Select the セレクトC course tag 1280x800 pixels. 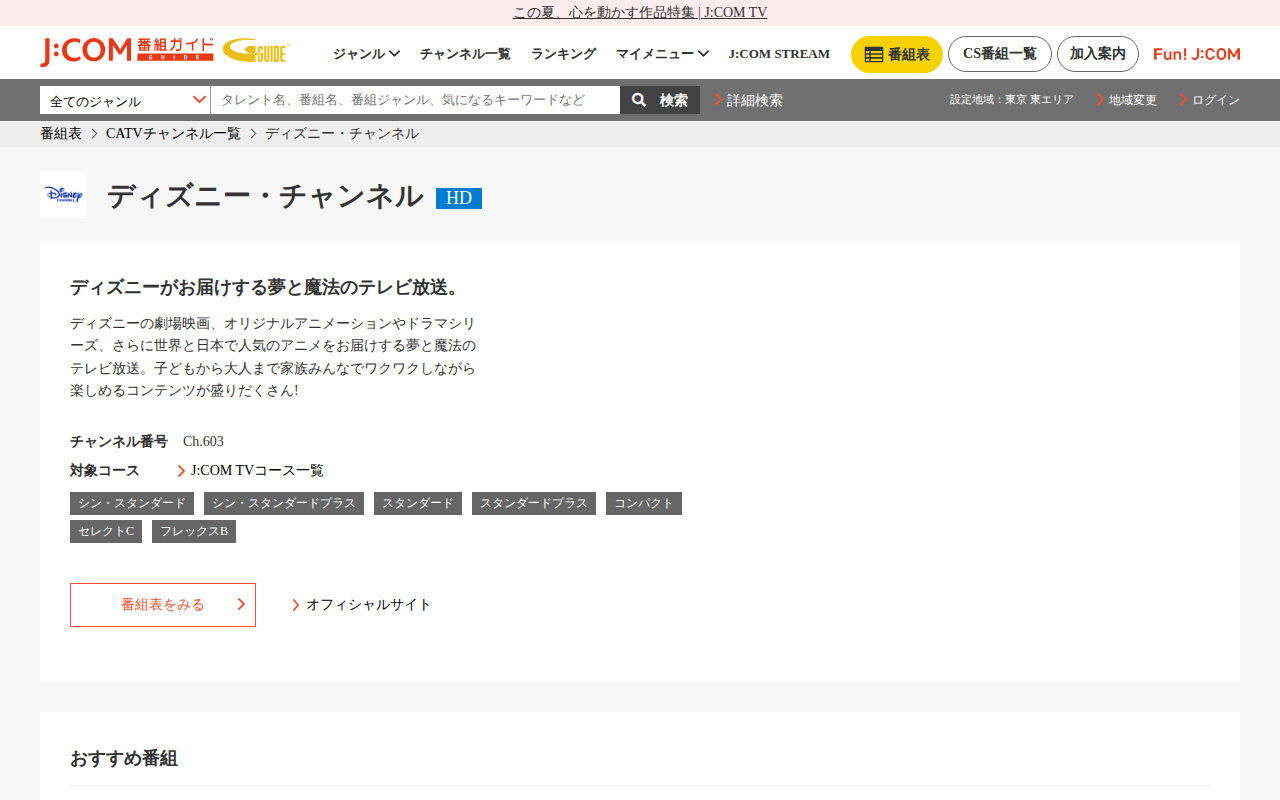[x=106, y=531]
